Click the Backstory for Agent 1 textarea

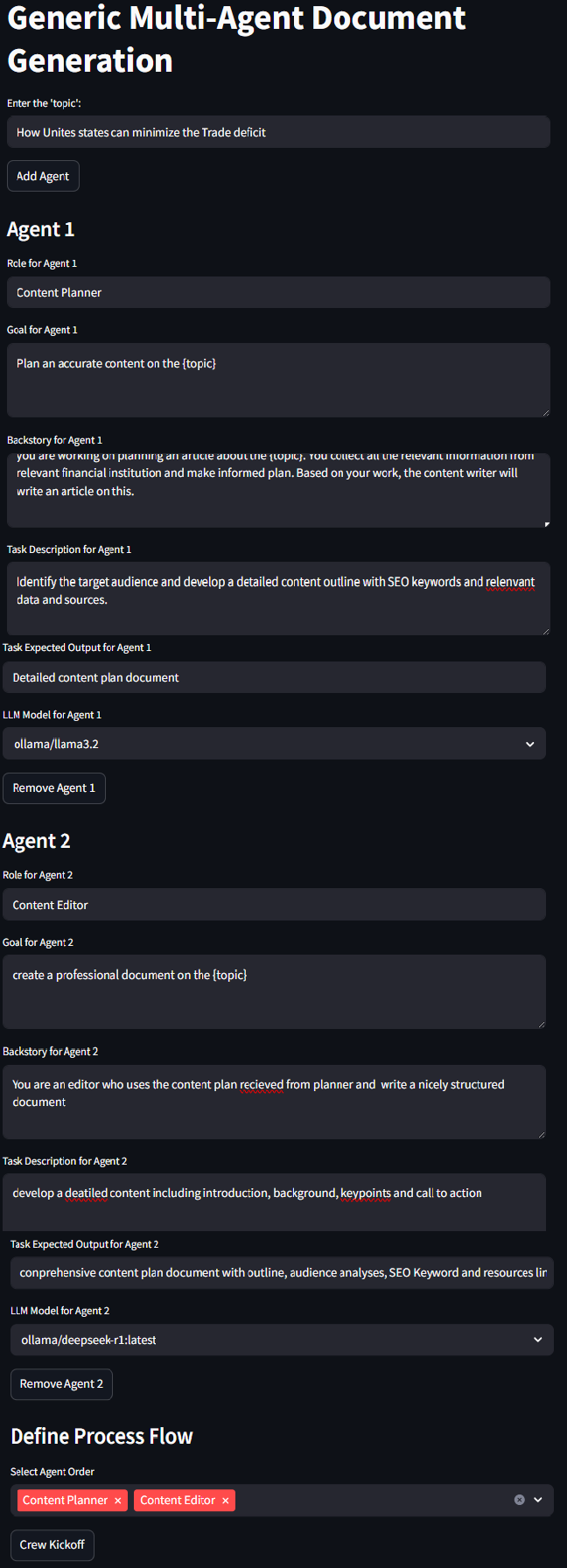tap(278, 490)
